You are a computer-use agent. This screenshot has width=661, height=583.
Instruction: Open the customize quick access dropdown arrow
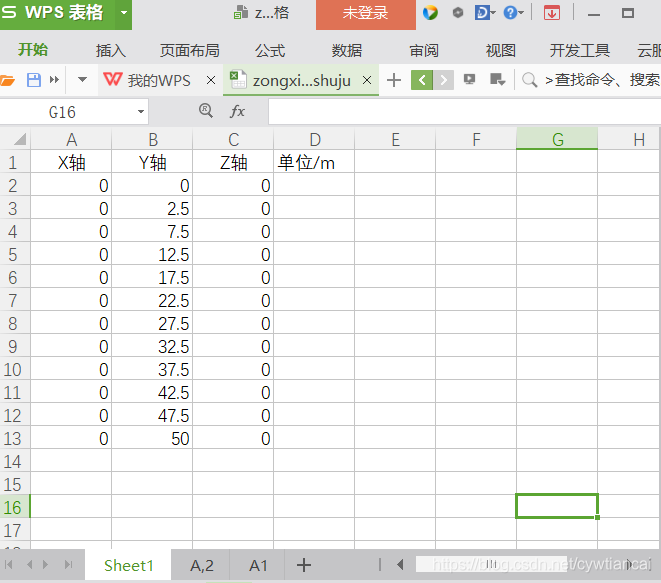(82, 80)
